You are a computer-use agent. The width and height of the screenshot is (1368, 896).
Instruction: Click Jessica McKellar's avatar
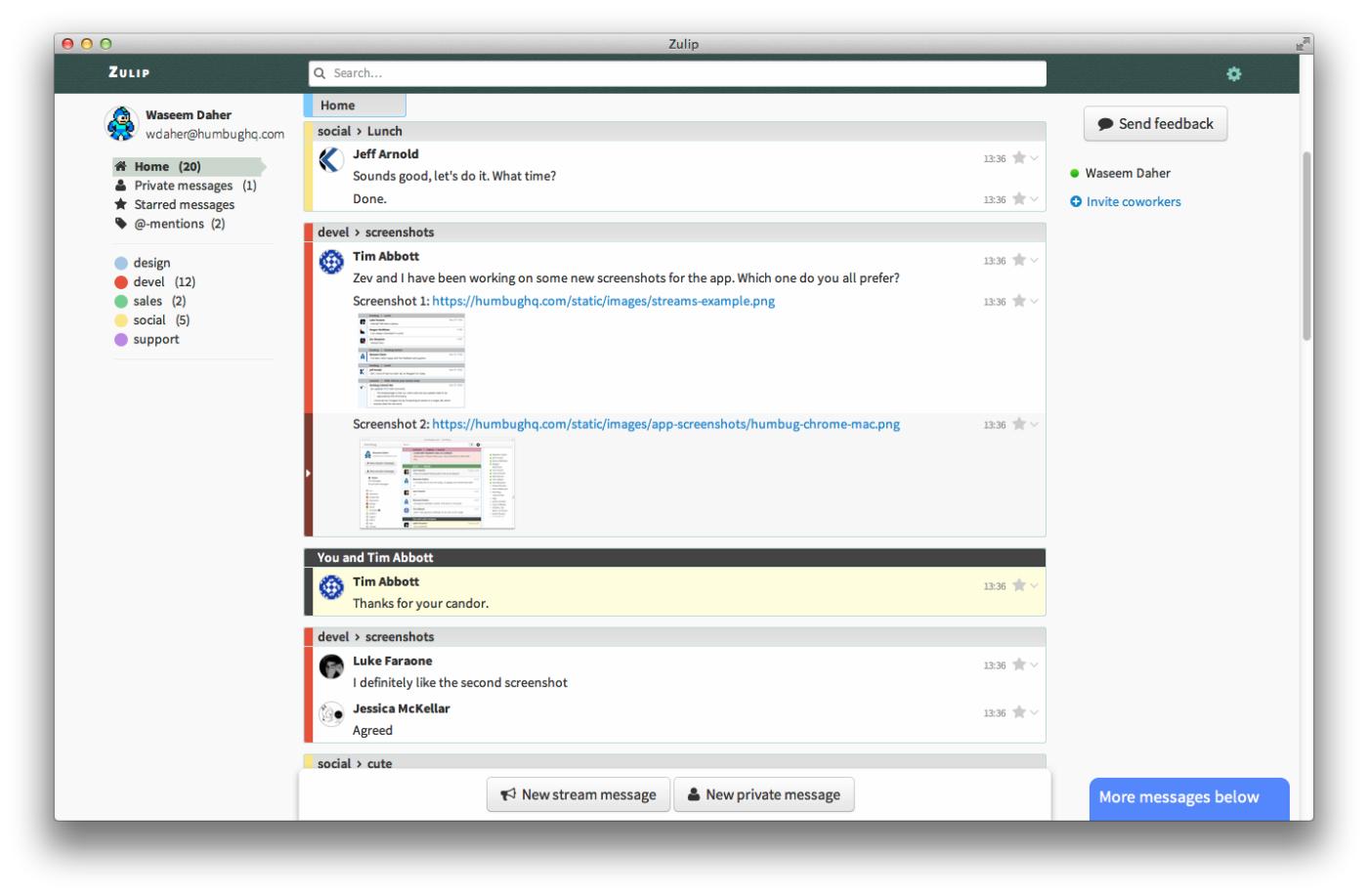click(331, 714)
